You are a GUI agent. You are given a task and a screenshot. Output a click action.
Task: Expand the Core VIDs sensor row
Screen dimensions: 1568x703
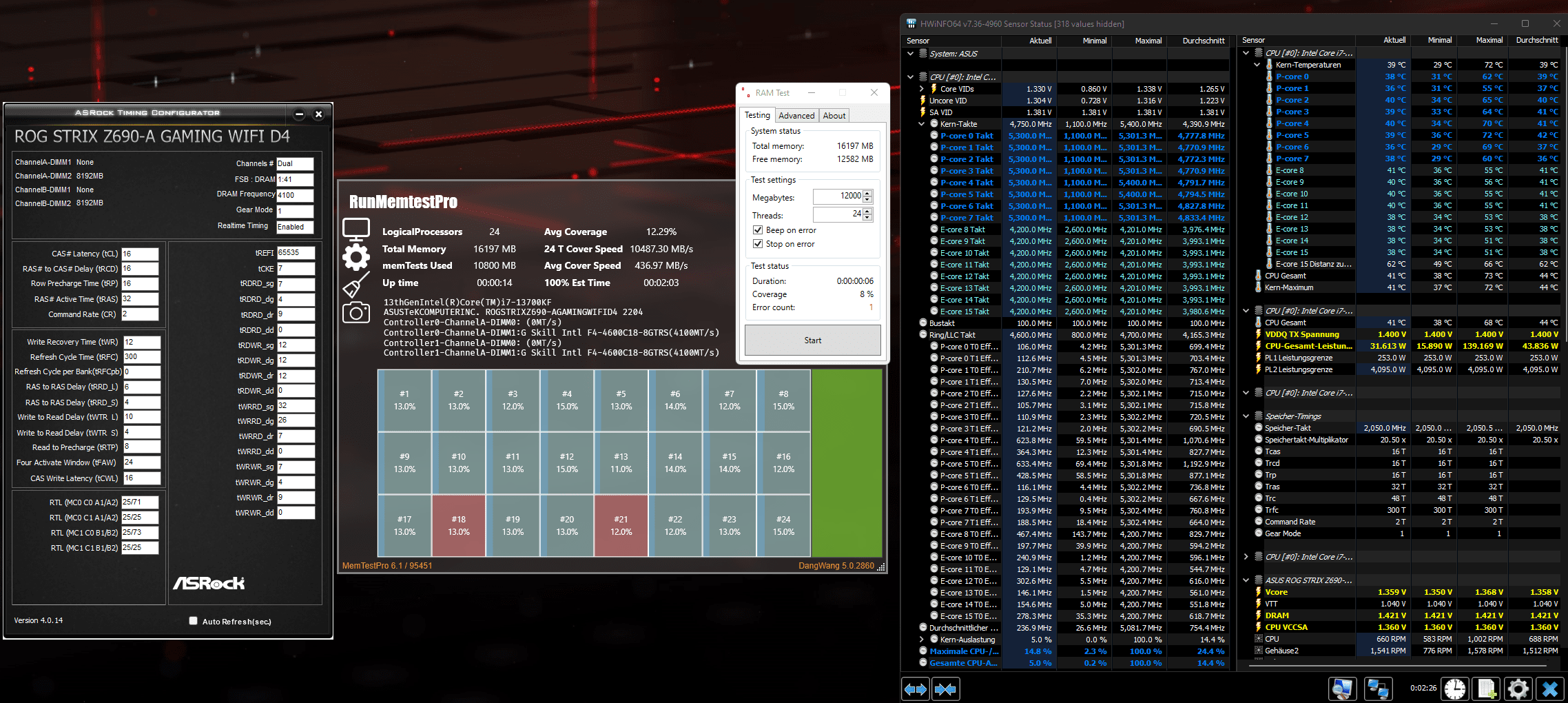point(921,89)
